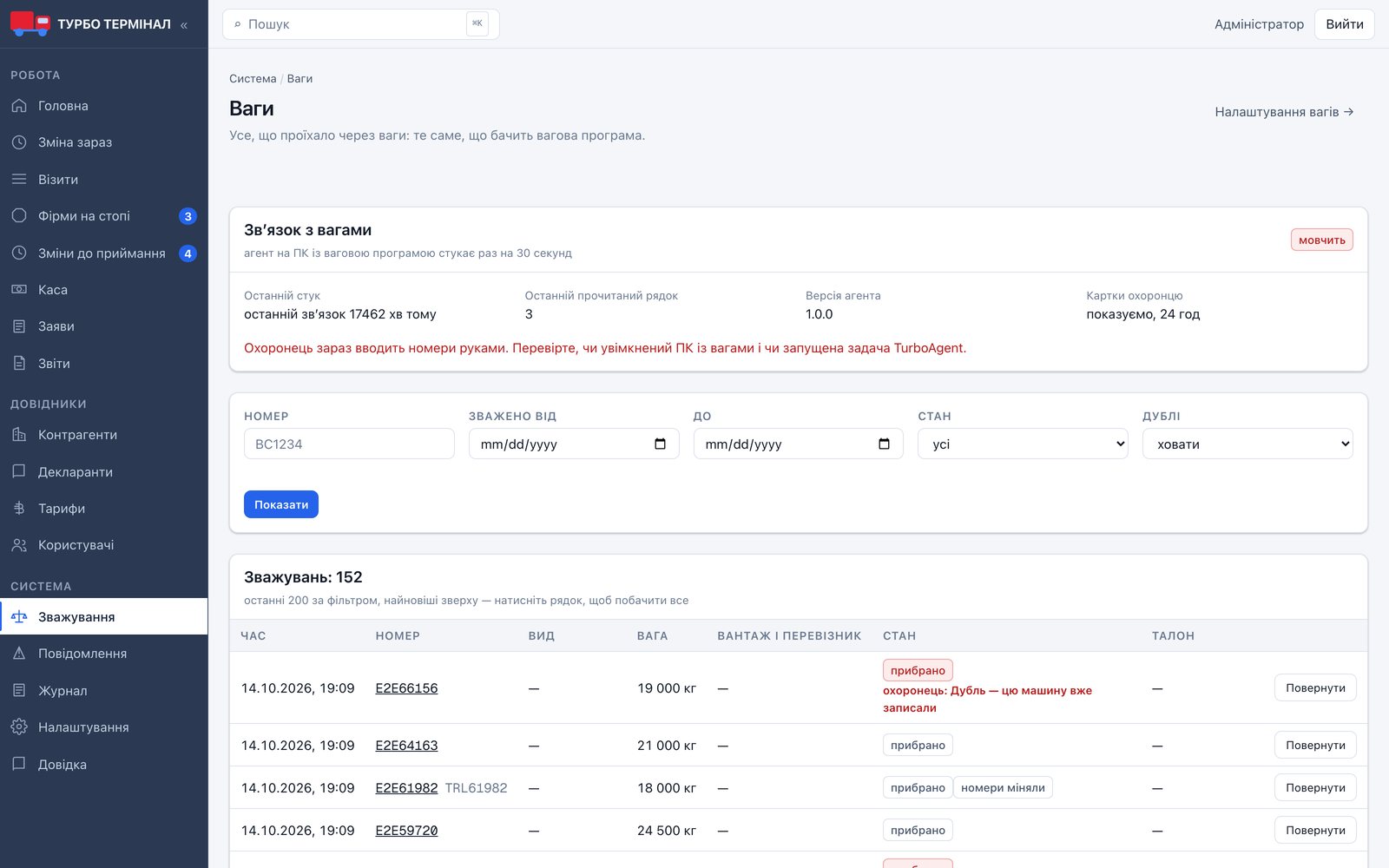Click the building icon beside Контрагенти
The height and width of the screenshot is (868, 1389).
[x=19, y=435]
